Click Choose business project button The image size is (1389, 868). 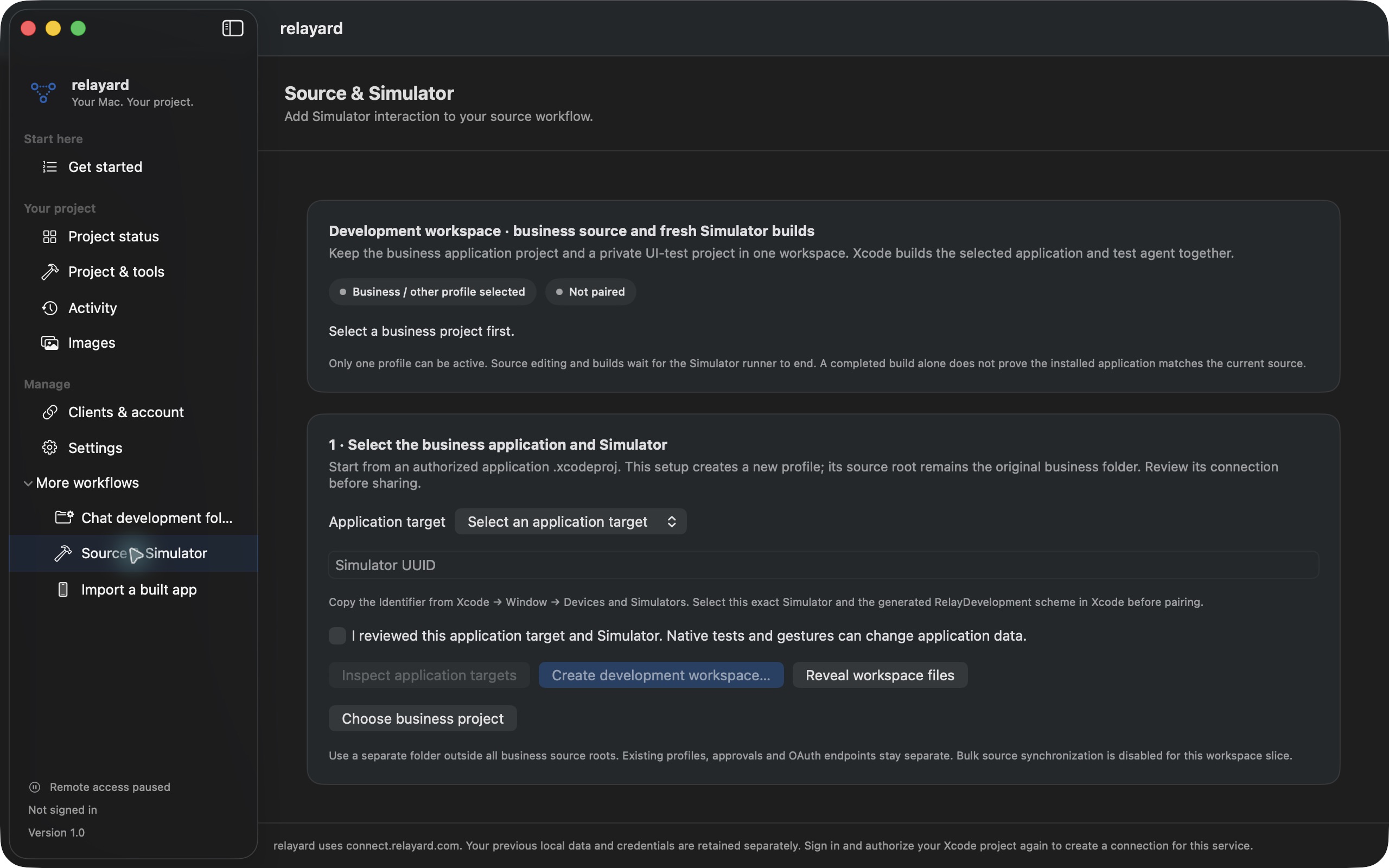tap(423, 718)
